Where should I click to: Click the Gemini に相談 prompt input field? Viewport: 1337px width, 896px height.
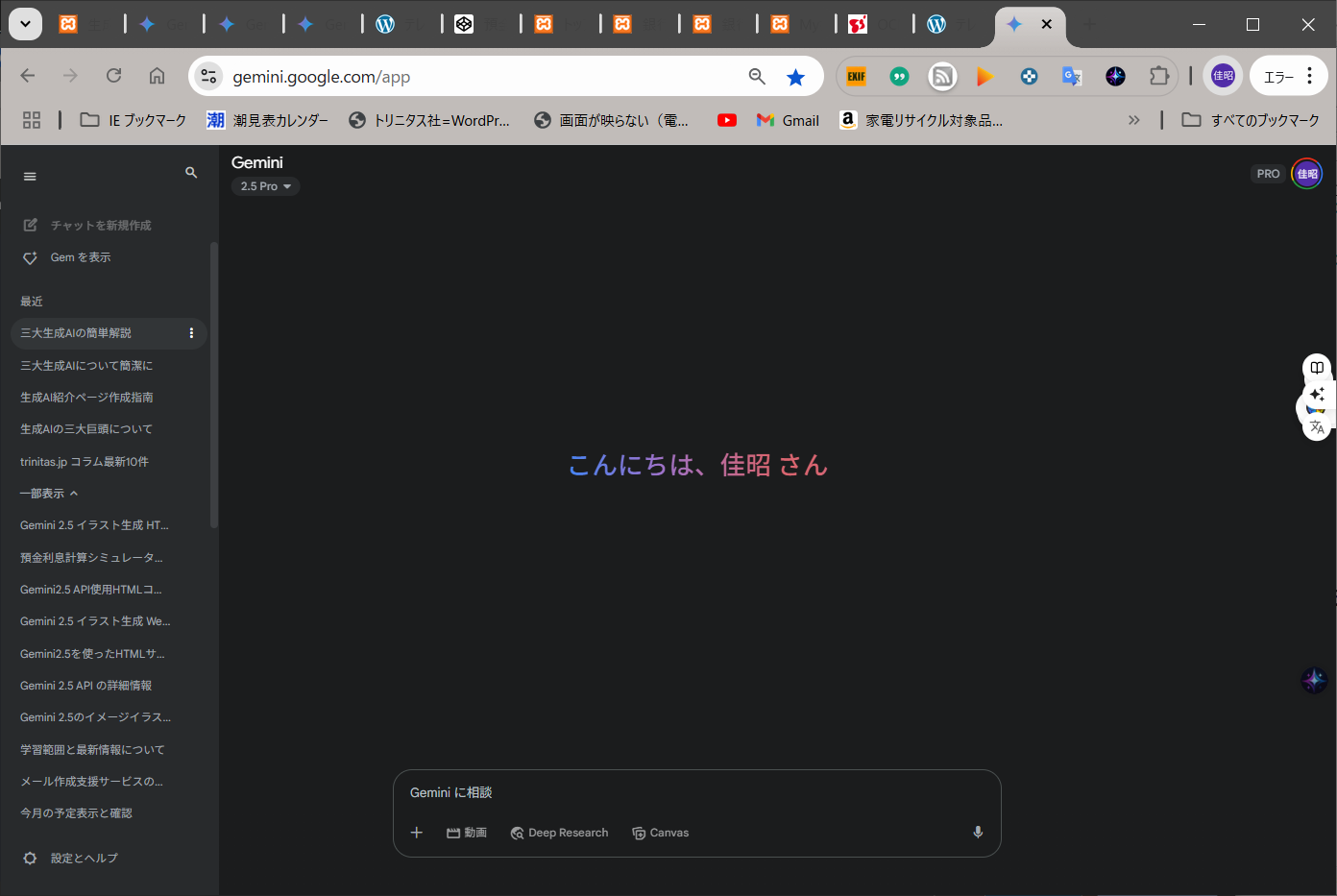pos(697,792)
